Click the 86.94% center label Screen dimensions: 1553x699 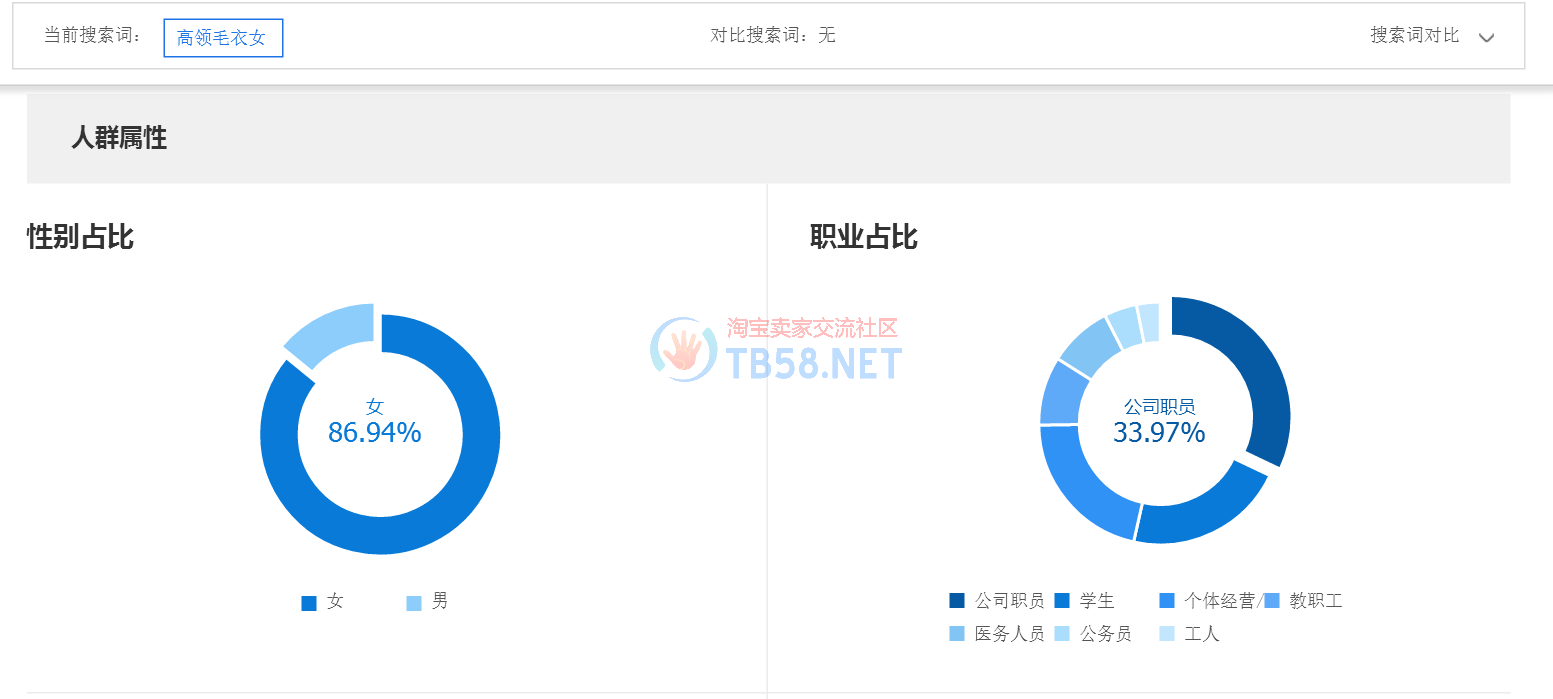point(375,433)
